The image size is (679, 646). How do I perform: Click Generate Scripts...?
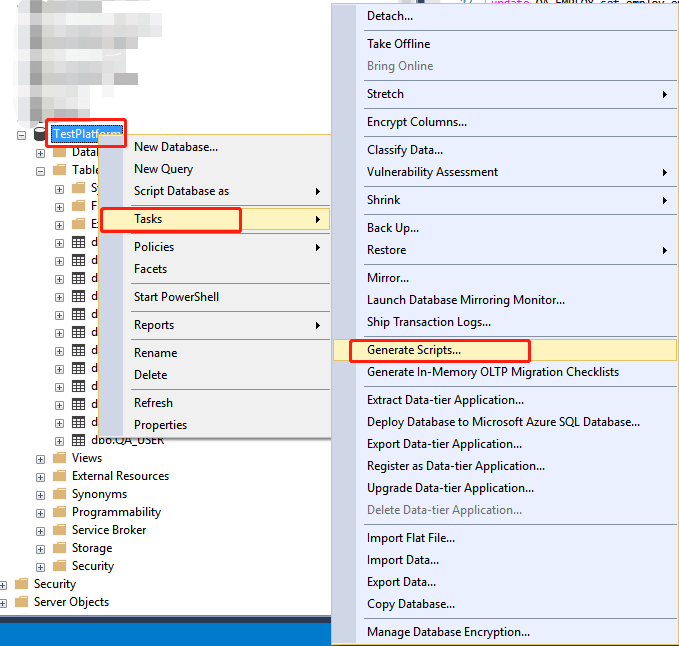pyautogui.click(x=504, y=350)
